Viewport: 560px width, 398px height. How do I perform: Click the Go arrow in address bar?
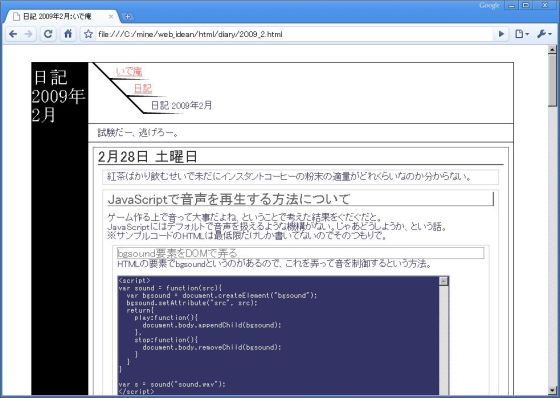pos(501,34)
